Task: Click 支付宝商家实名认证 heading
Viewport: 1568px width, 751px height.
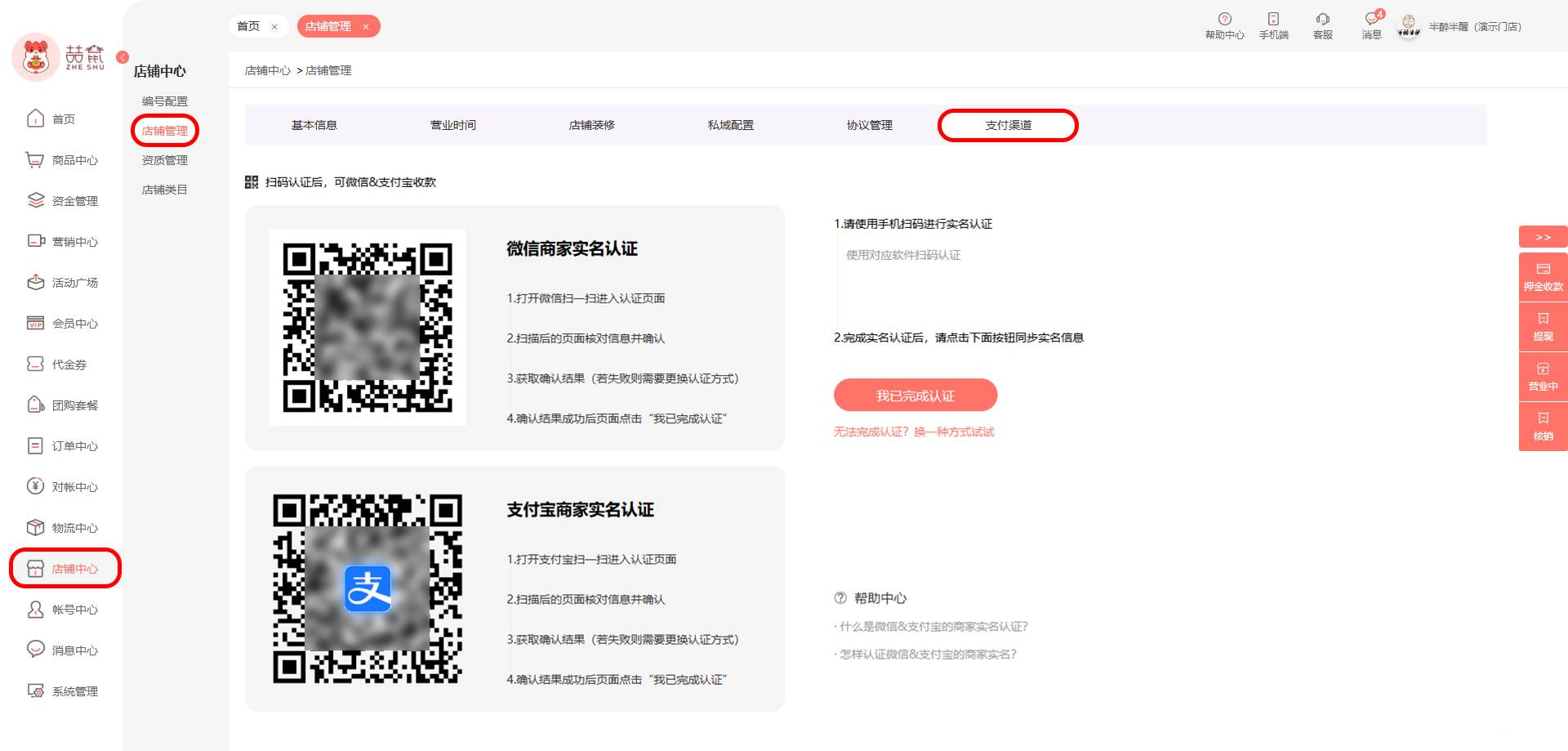Action: 581,509
